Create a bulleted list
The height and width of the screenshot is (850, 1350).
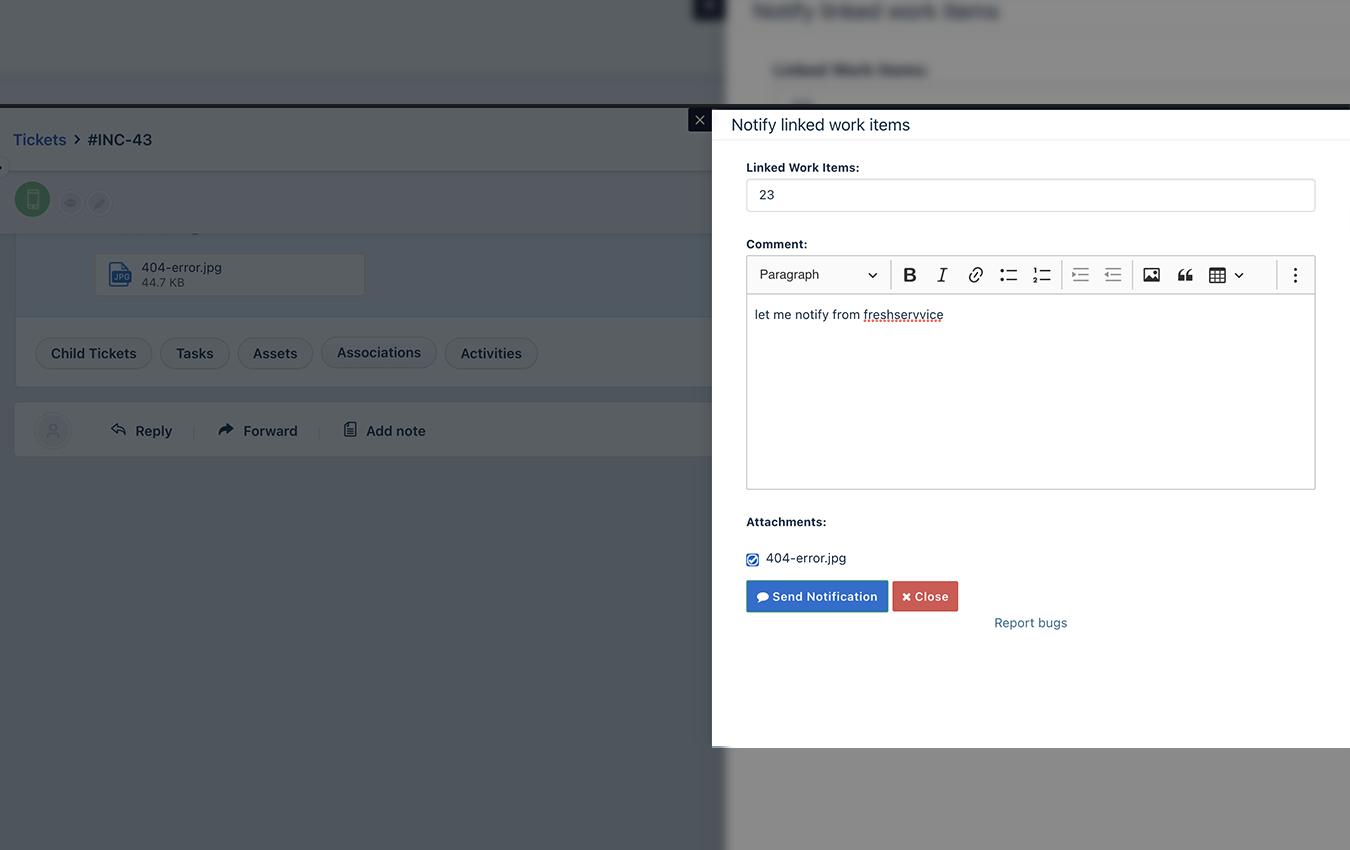pyautogui.click(x=1008, y=275)
